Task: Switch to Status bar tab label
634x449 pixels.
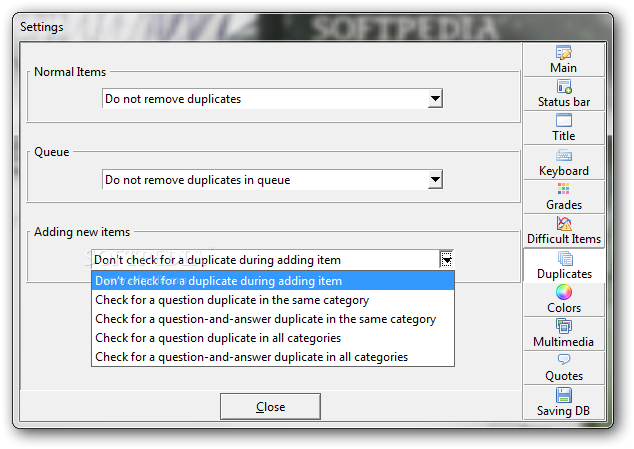Action: [564, 102]
